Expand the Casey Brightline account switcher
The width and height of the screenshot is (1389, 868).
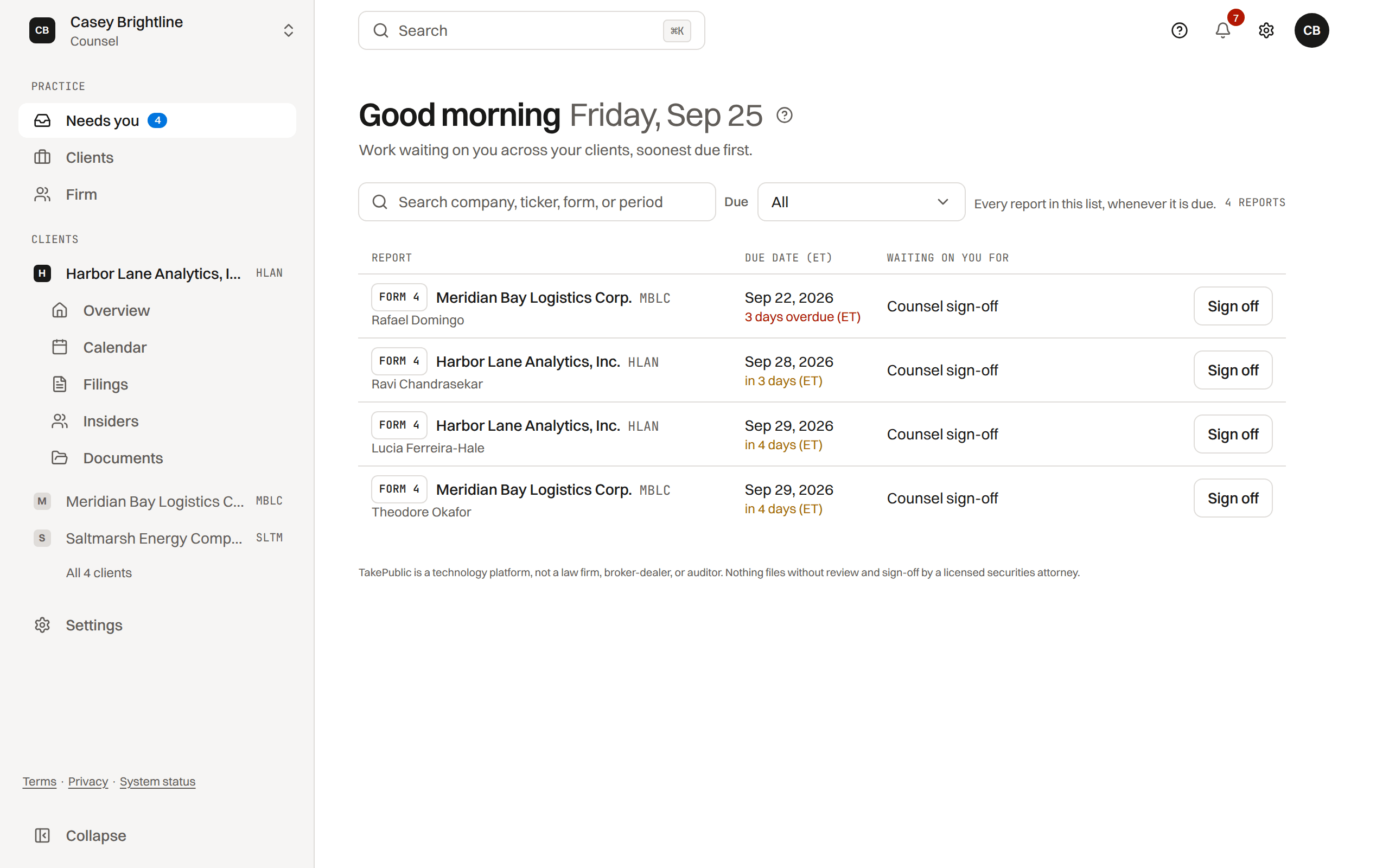coord(288,30)
